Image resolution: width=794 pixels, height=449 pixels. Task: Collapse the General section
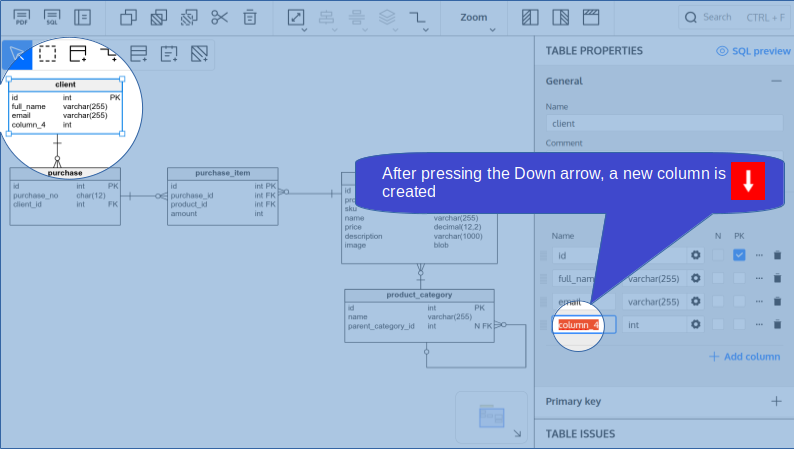coord(776,81)
